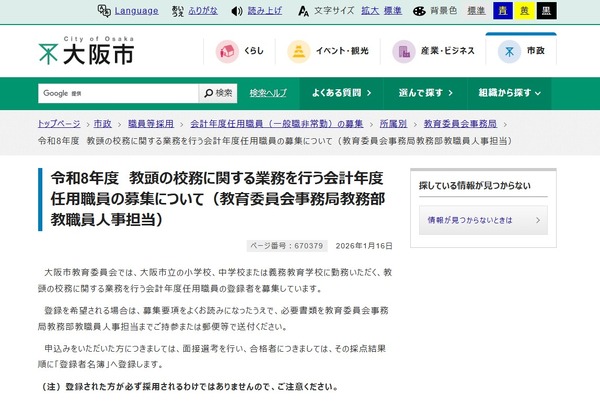This screenshot has width=600, height=407.
Task: Open 市政 breadcrumb link
Action: pos(103,124)
